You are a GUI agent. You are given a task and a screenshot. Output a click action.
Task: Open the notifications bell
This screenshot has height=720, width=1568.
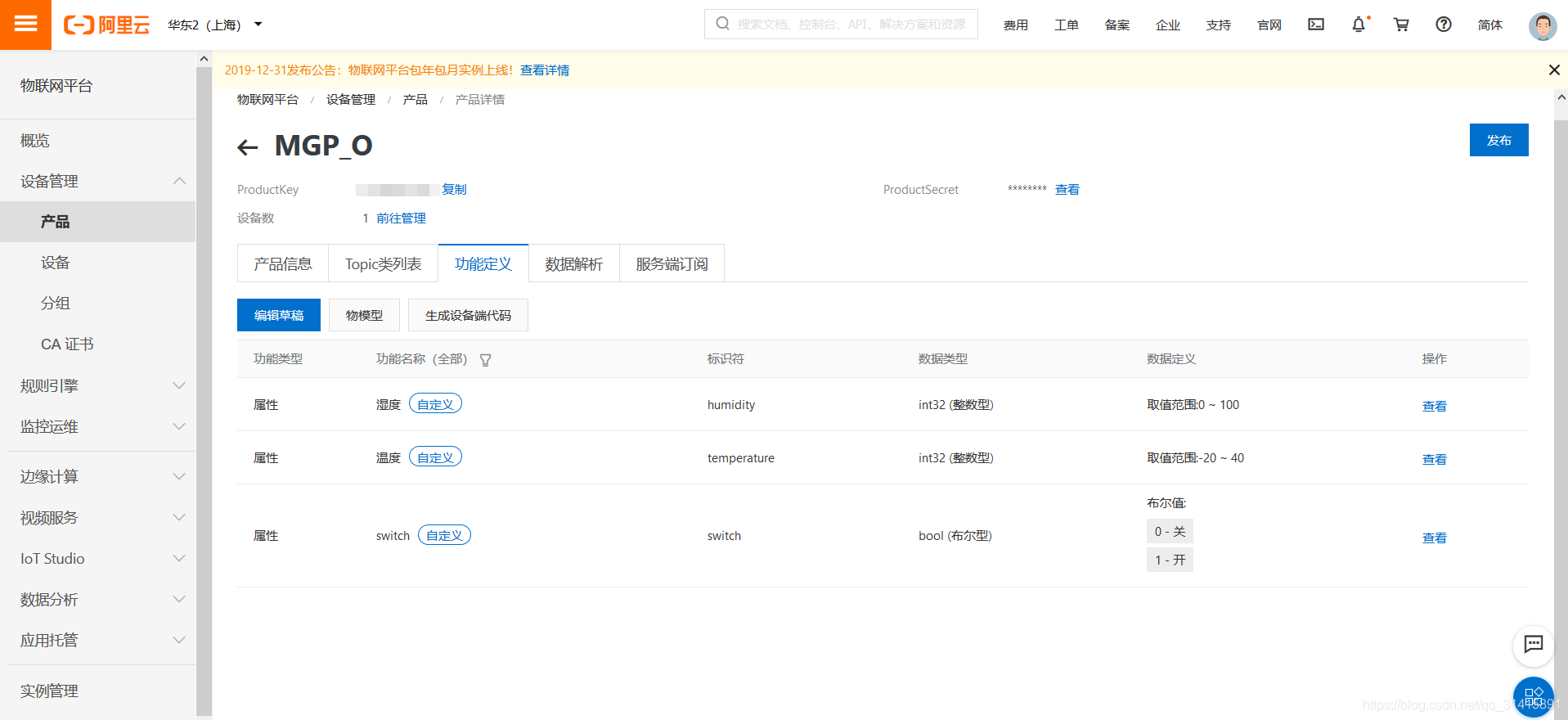point(1359,25)
